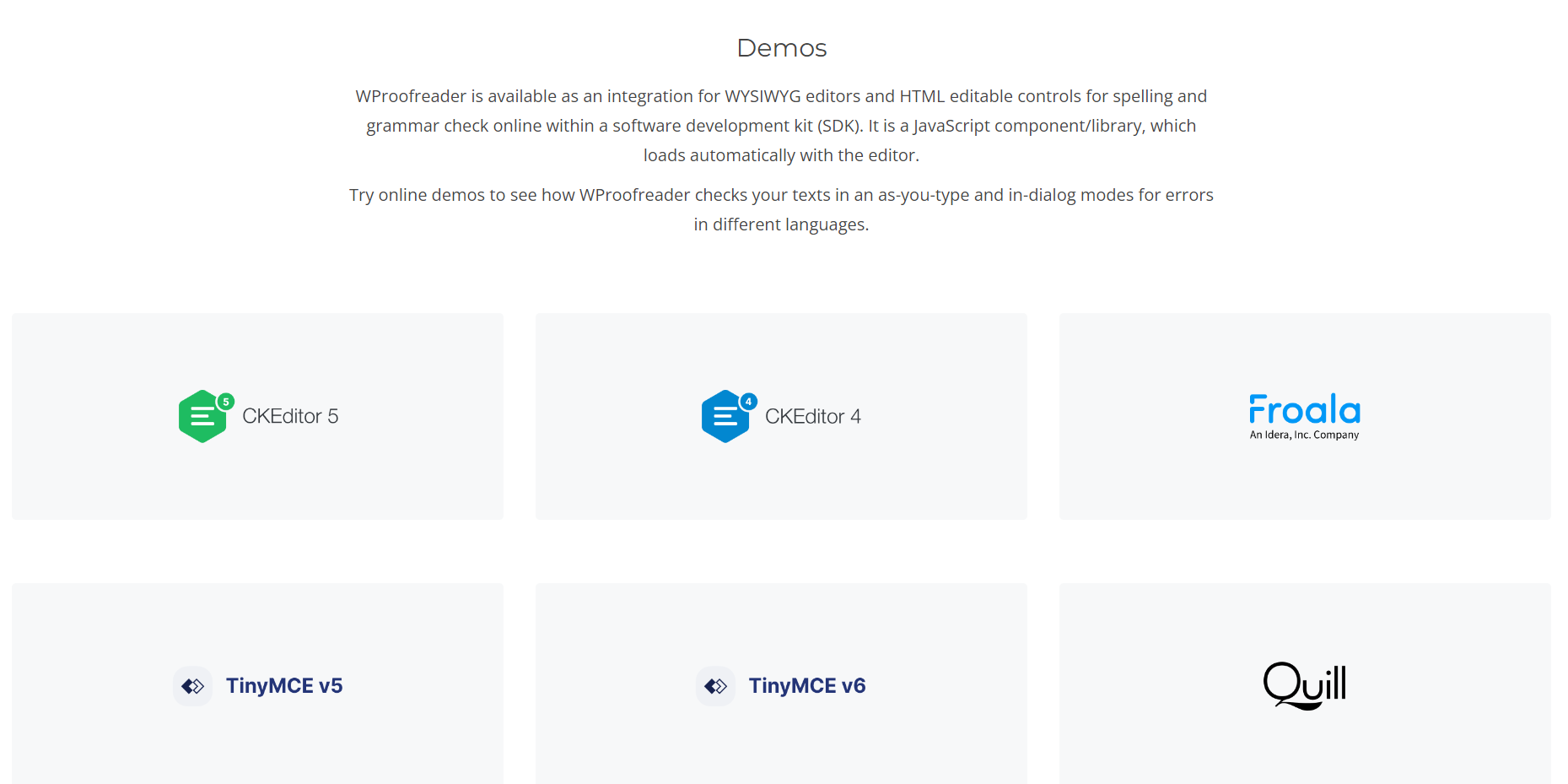This screenshot has height=784, width=1568.
Task: Select the 'CKEditor 5' text label
Action: click(290, 416)
